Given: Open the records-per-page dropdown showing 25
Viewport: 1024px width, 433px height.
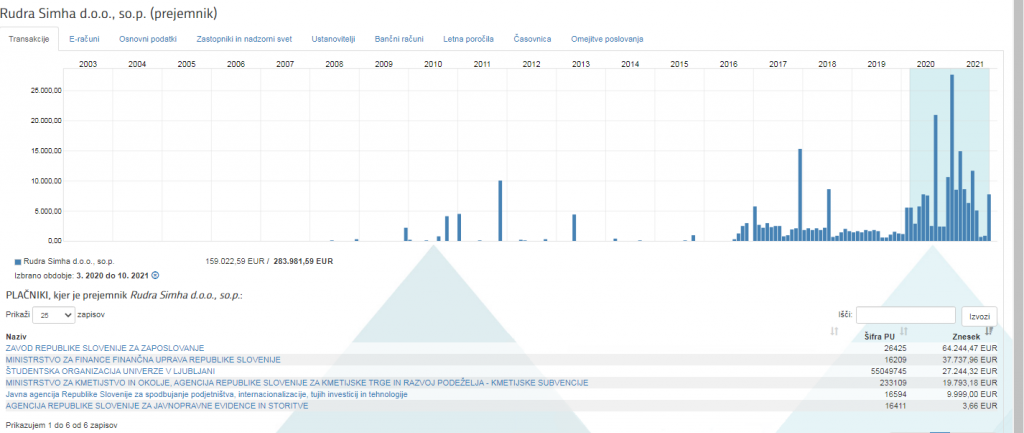Looking at the screenshot, I should tap(54, 314).
